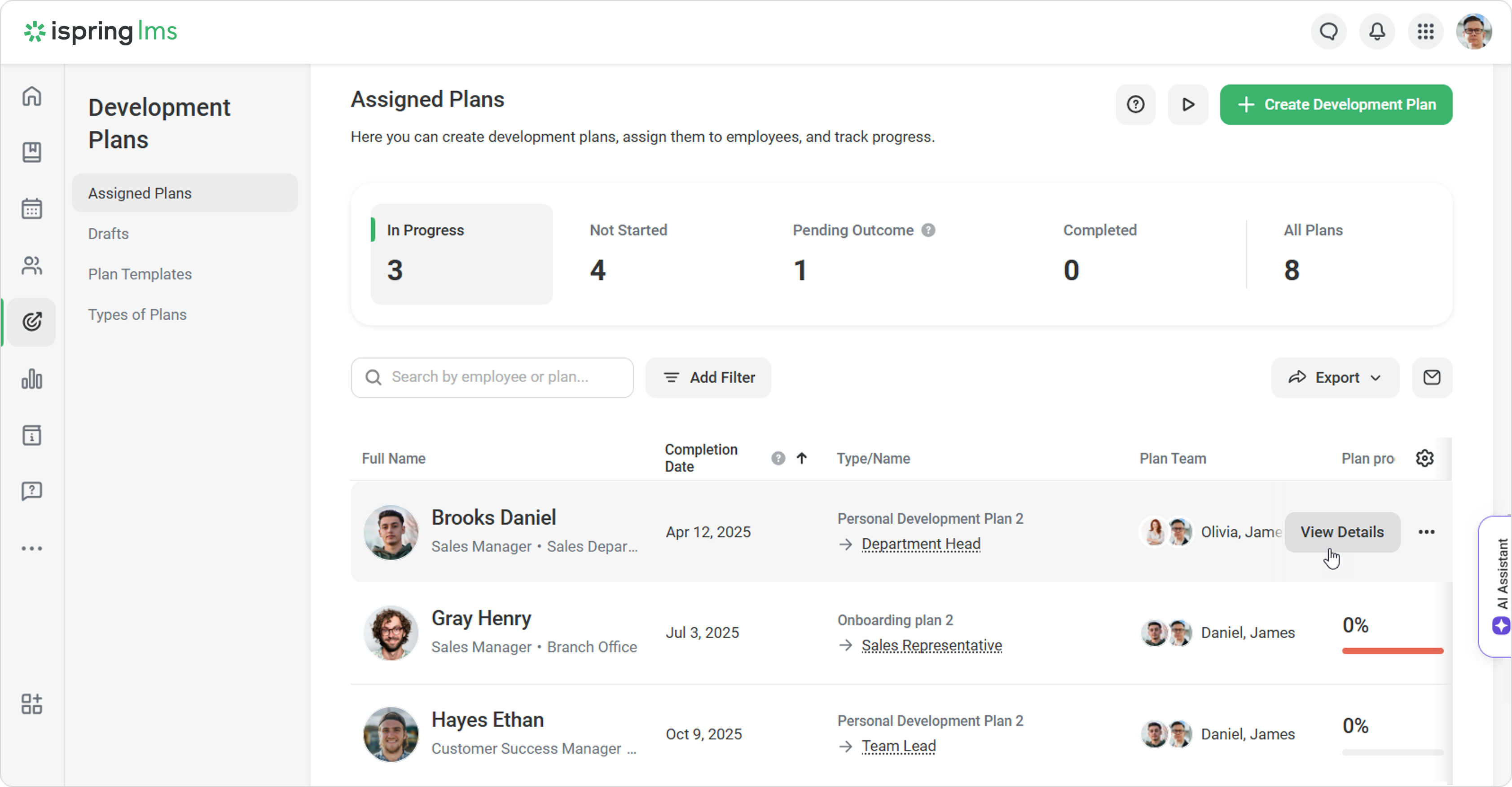Open the calendar icon in sidebar

[x=32, y=208]
